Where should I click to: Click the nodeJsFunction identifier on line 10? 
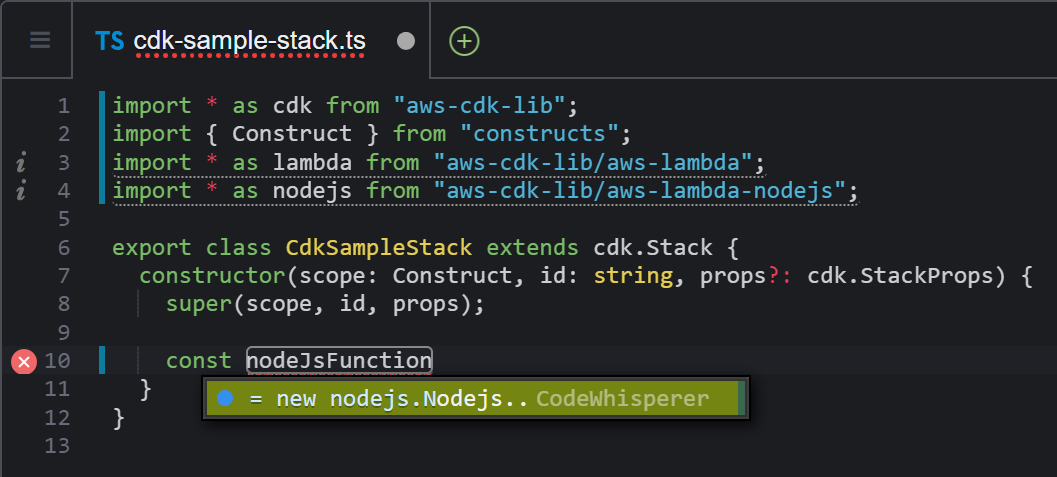point(339,360)
